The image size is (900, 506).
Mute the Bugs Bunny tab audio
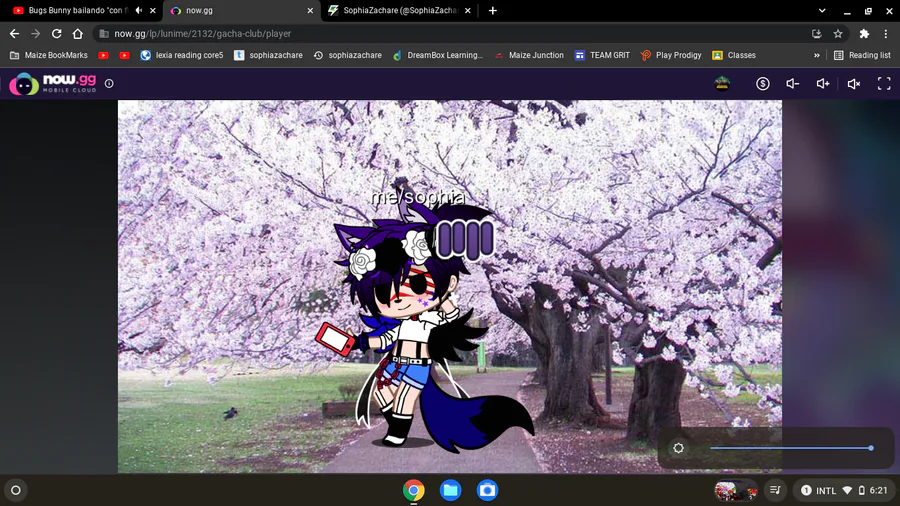pyautogui.click(x=138, y=10)
